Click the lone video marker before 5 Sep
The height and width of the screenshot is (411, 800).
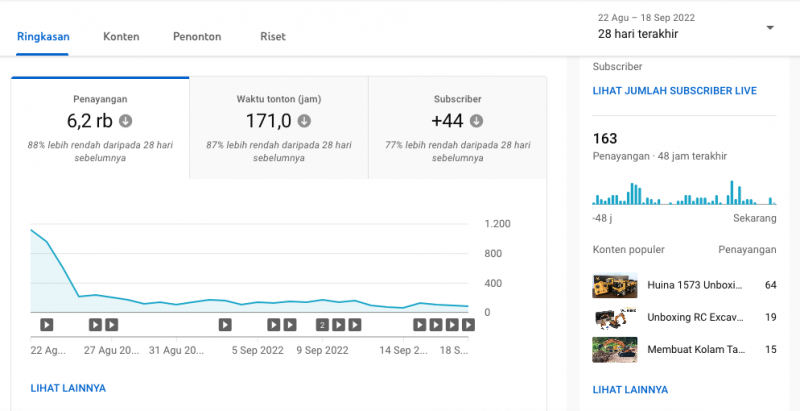pyautogui.click(x=225, y=325)
